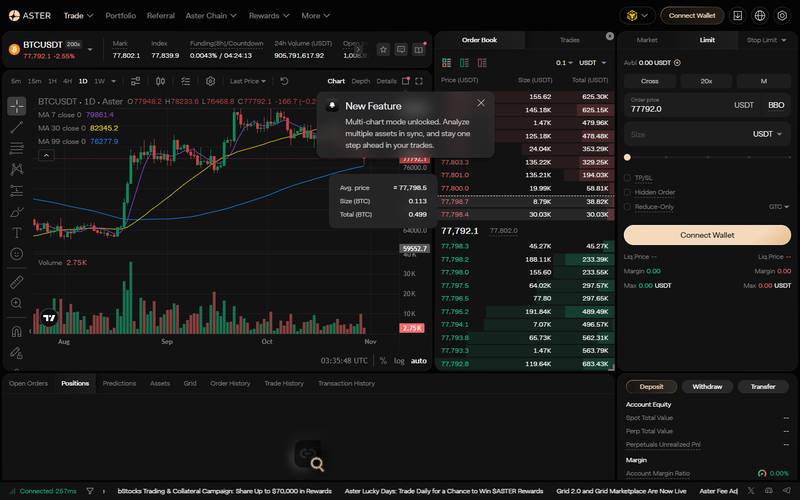Open the Stop Limit order type dropdown
Screen dimensions: 800x500
[x=766, y=40]
